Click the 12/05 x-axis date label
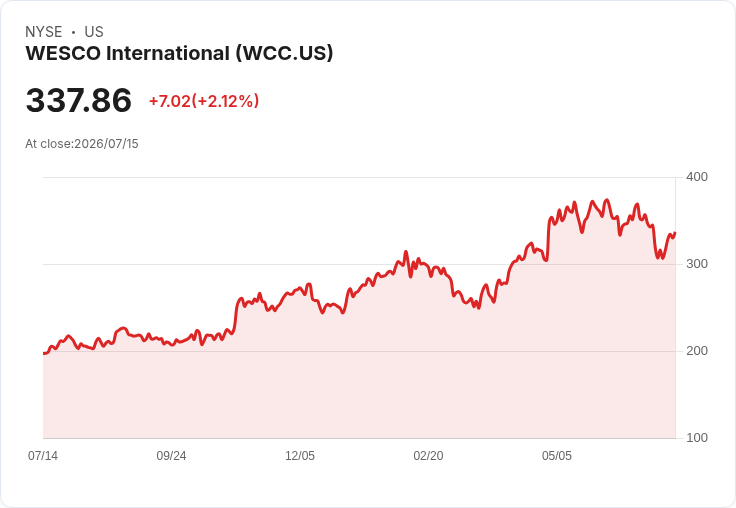This screenshot has width=736, height=508. pyautogui.click(x=300, y=455)
